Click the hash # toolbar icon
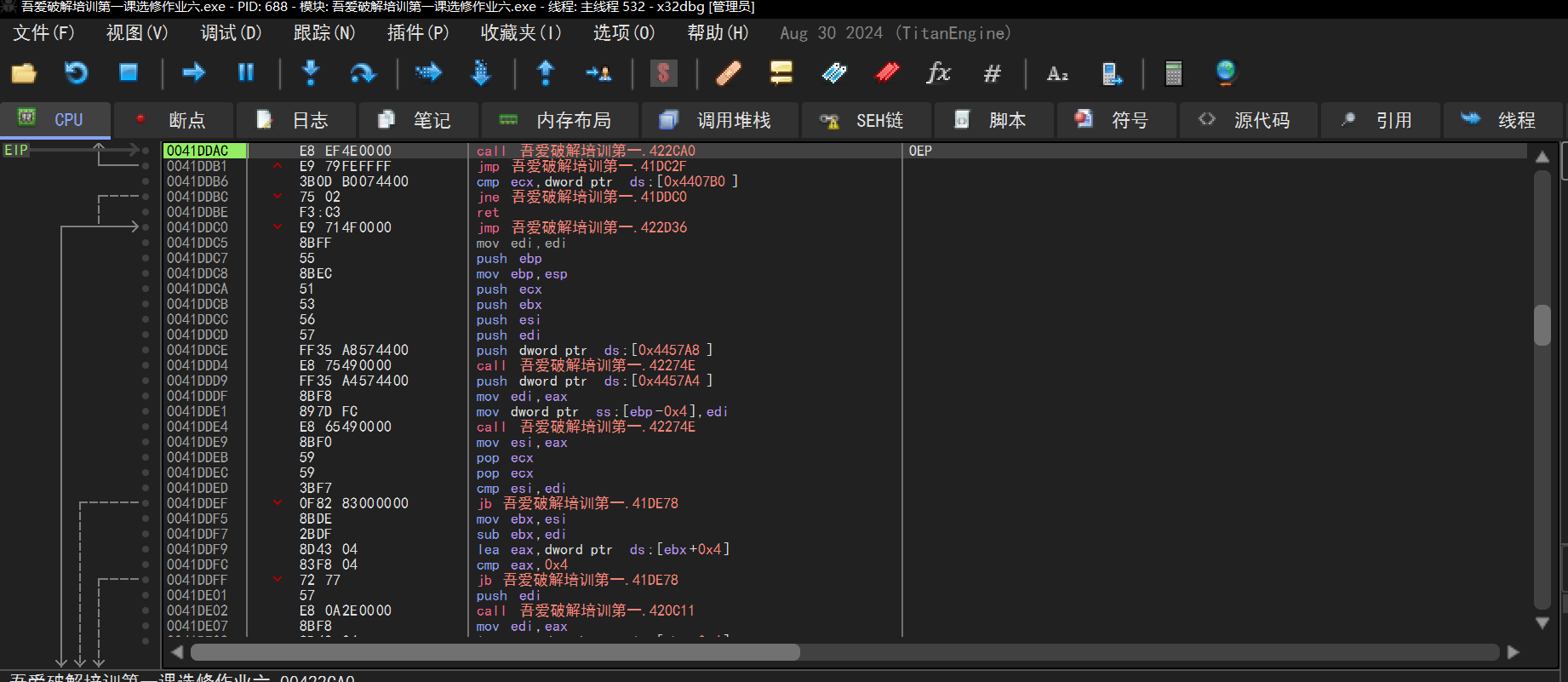This screenshot has height=682, width=1568. [992, 73]
